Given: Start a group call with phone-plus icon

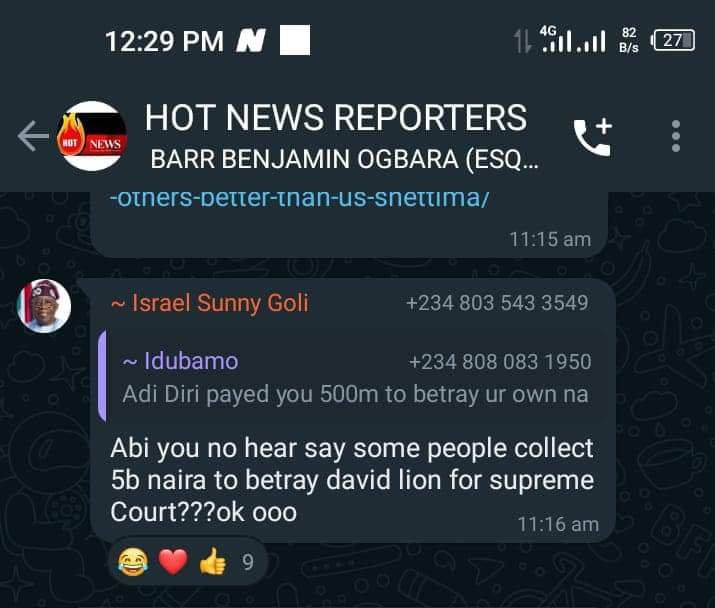Looking at the screenshot, I should pos(593,137).
